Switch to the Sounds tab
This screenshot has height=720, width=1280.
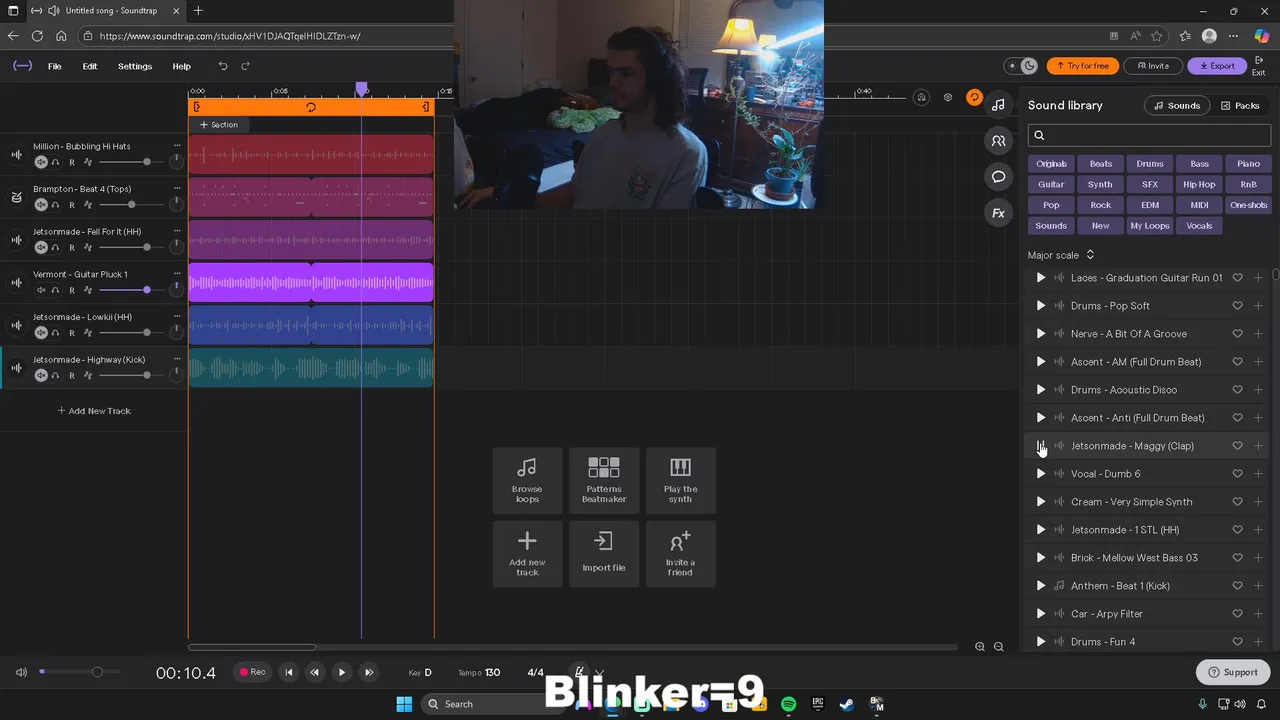click(1177, 105)
